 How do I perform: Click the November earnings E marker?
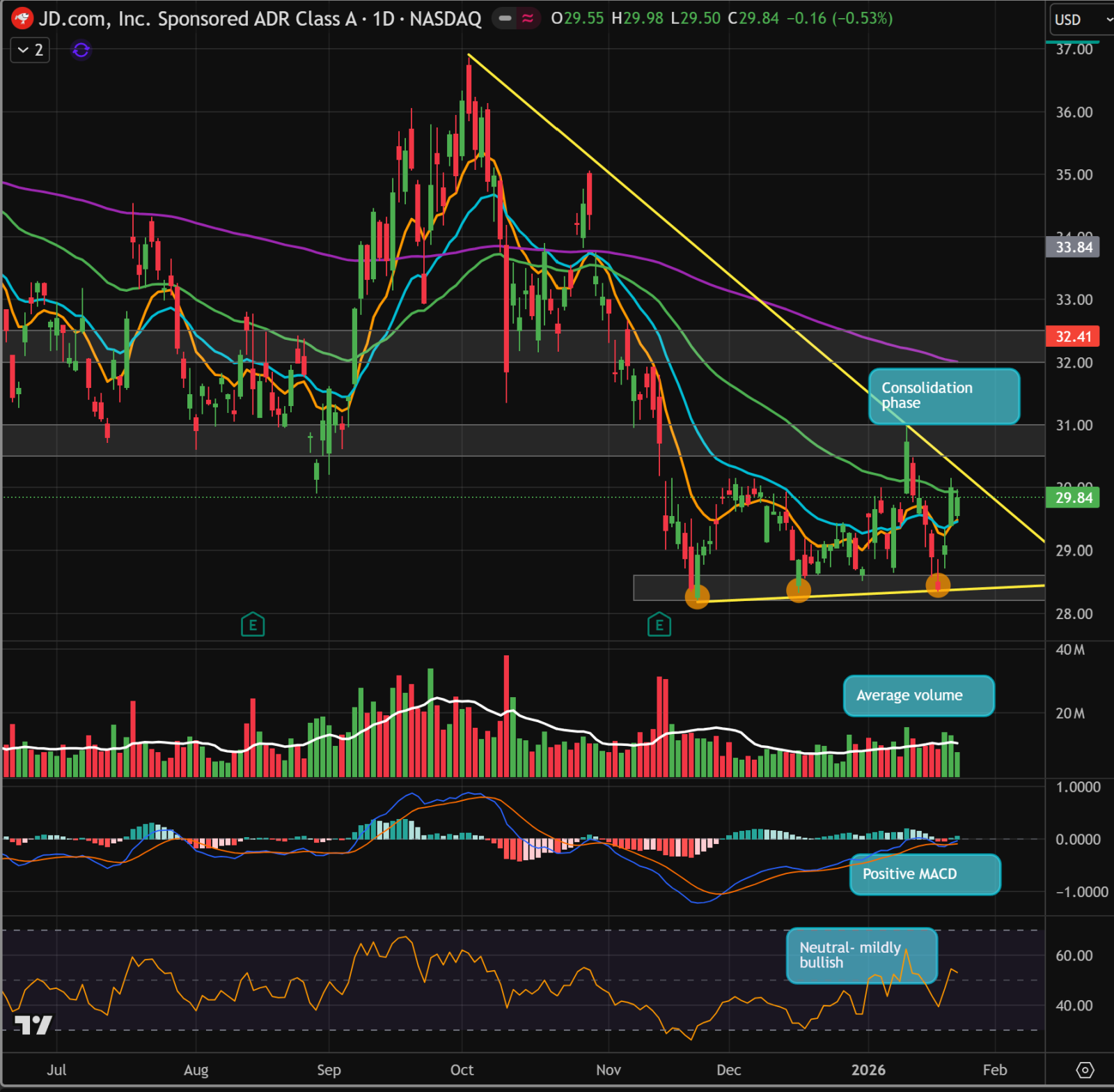(x=659, y=625)
